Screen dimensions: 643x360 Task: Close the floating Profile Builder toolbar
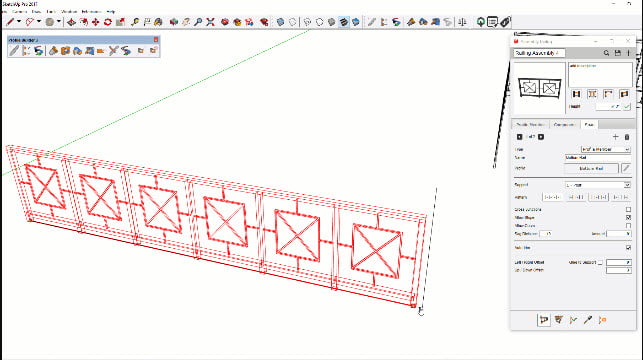click(x=156, y=40)
